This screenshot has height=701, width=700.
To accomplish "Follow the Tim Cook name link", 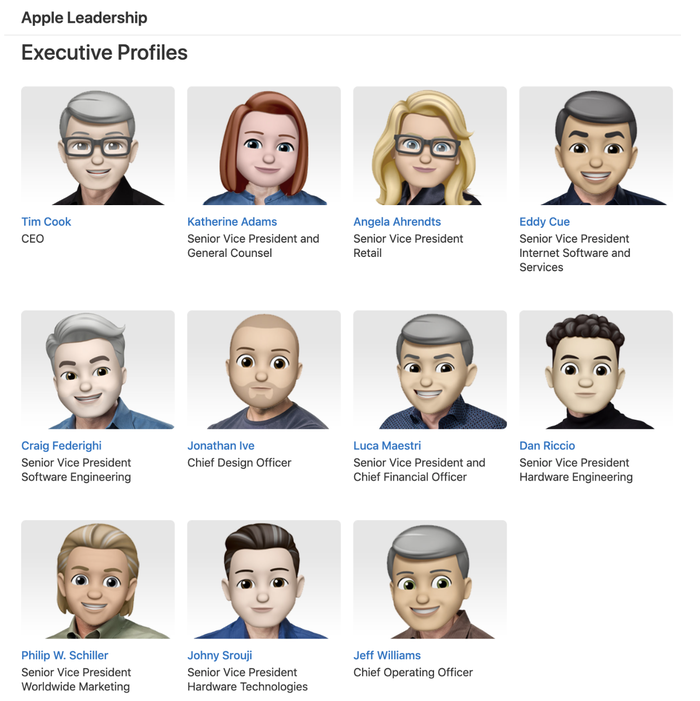I will coord(46,222).
